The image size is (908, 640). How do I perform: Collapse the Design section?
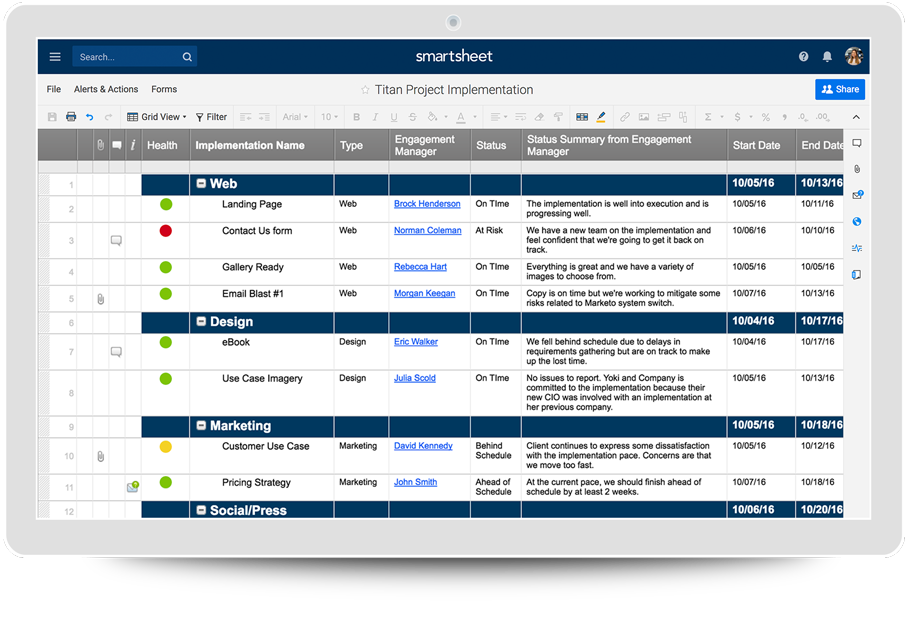click(x=201, y=321)
